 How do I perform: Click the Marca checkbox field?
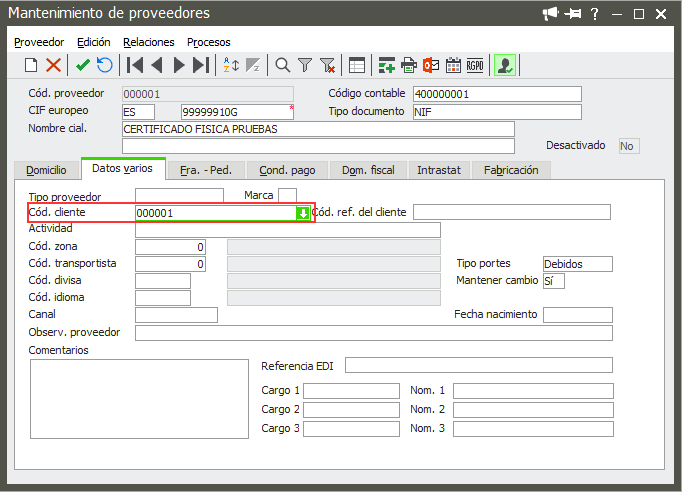point(287,195)
